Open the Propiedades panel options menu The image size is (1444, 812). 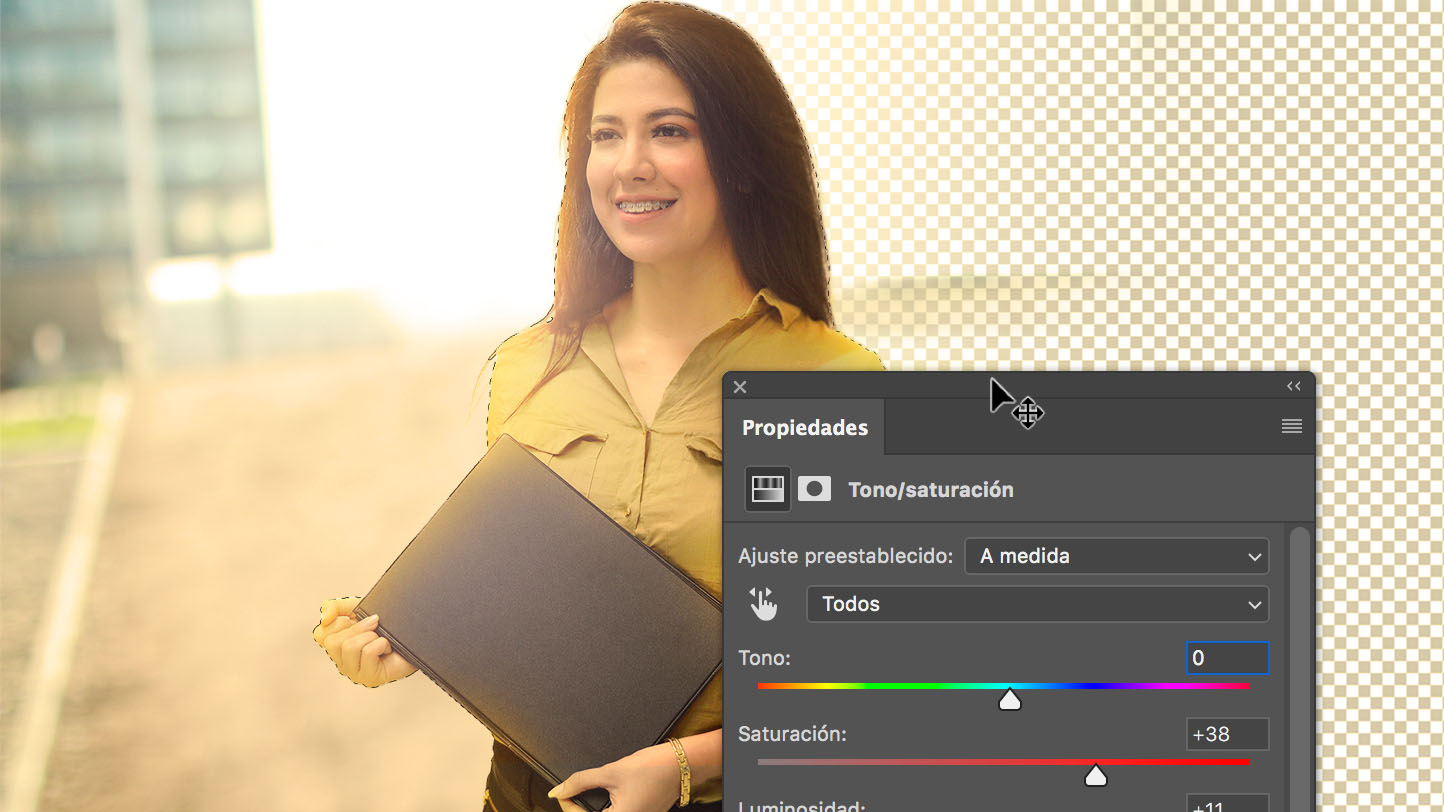pyautogui.click(x=1291, y=427)
